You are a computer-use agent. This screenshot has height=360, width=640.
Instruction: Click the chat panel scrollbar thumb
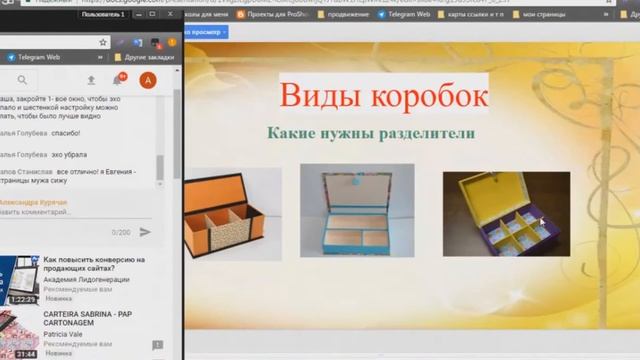click(160, 167)
